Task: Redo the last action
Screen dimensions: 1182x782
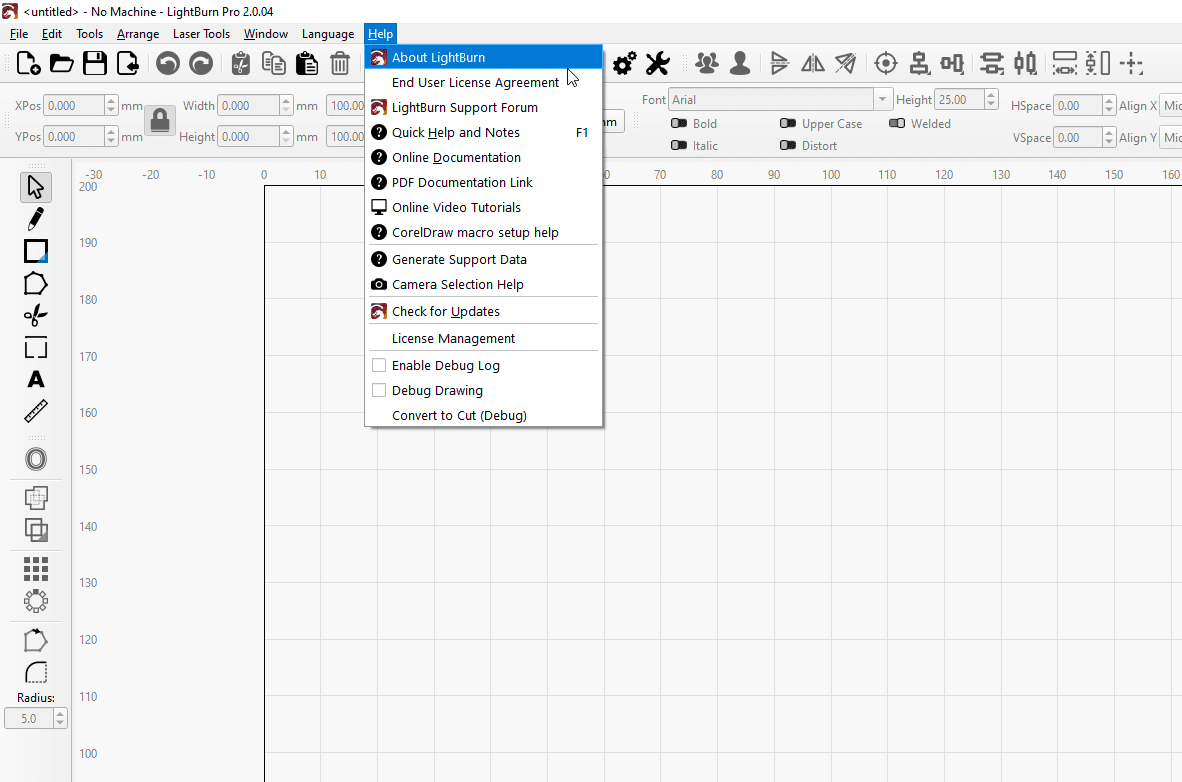Action: (201, 63)
